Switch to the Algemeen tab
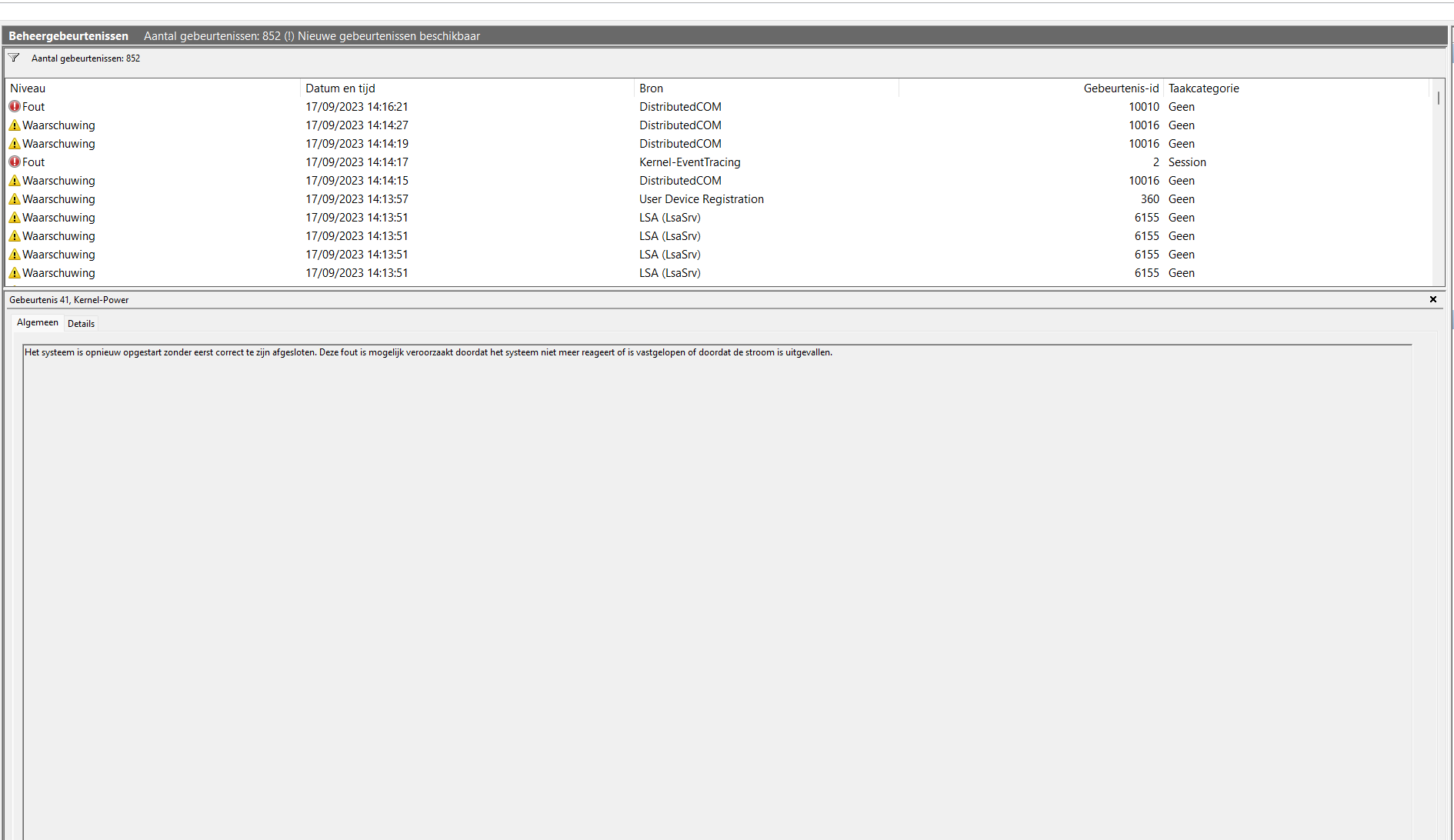Image resolution: width=1454 pixels, height=840 pixels. (38, 322)
